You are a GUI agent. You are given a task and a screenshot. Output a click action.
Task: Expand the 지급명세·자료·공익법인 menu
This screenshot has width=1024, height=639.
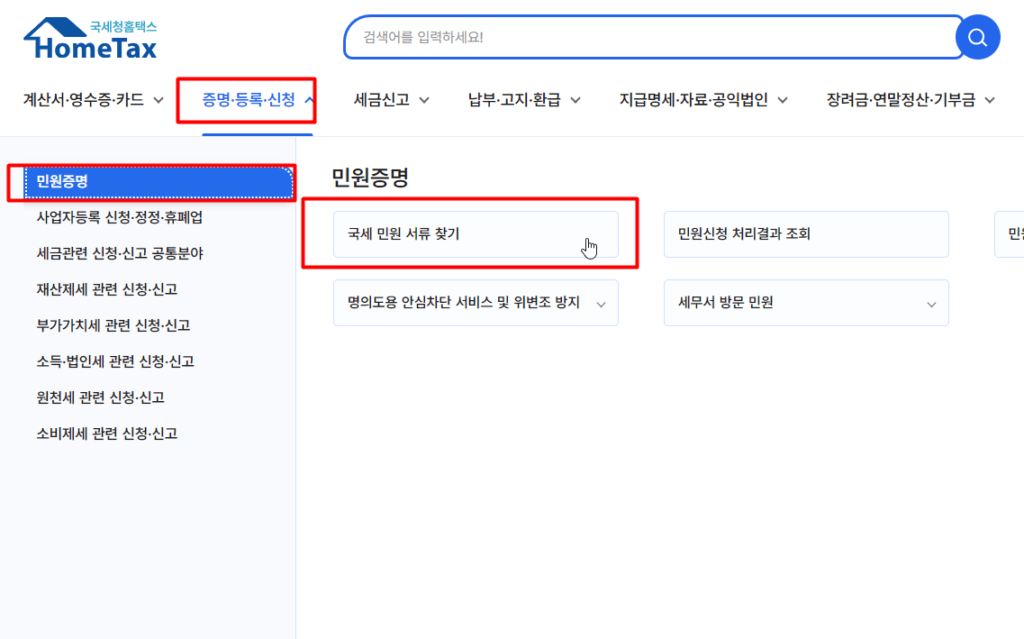703,100
